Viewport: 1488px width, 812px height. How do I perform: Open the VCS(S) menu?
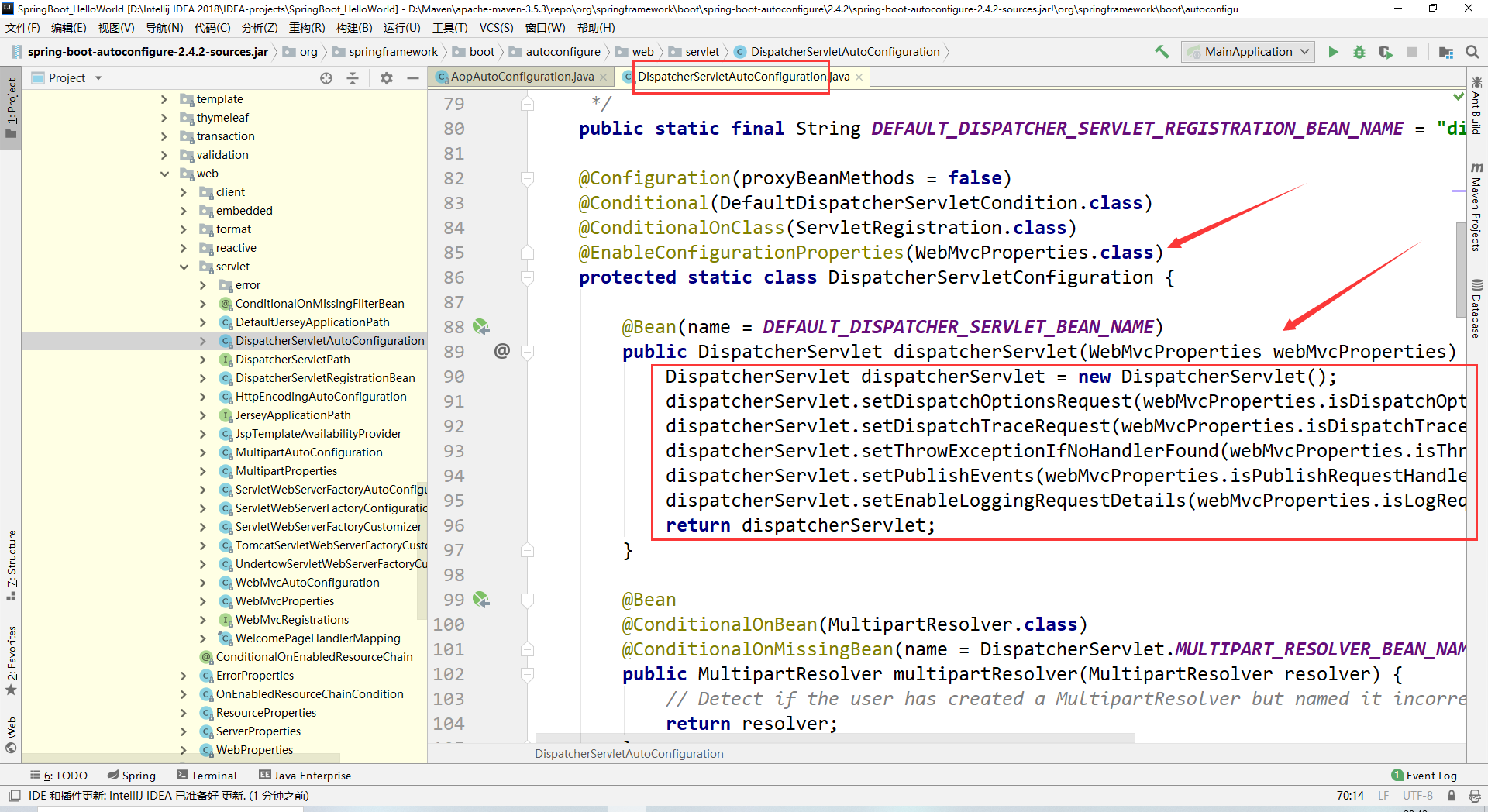click(496, 28)
